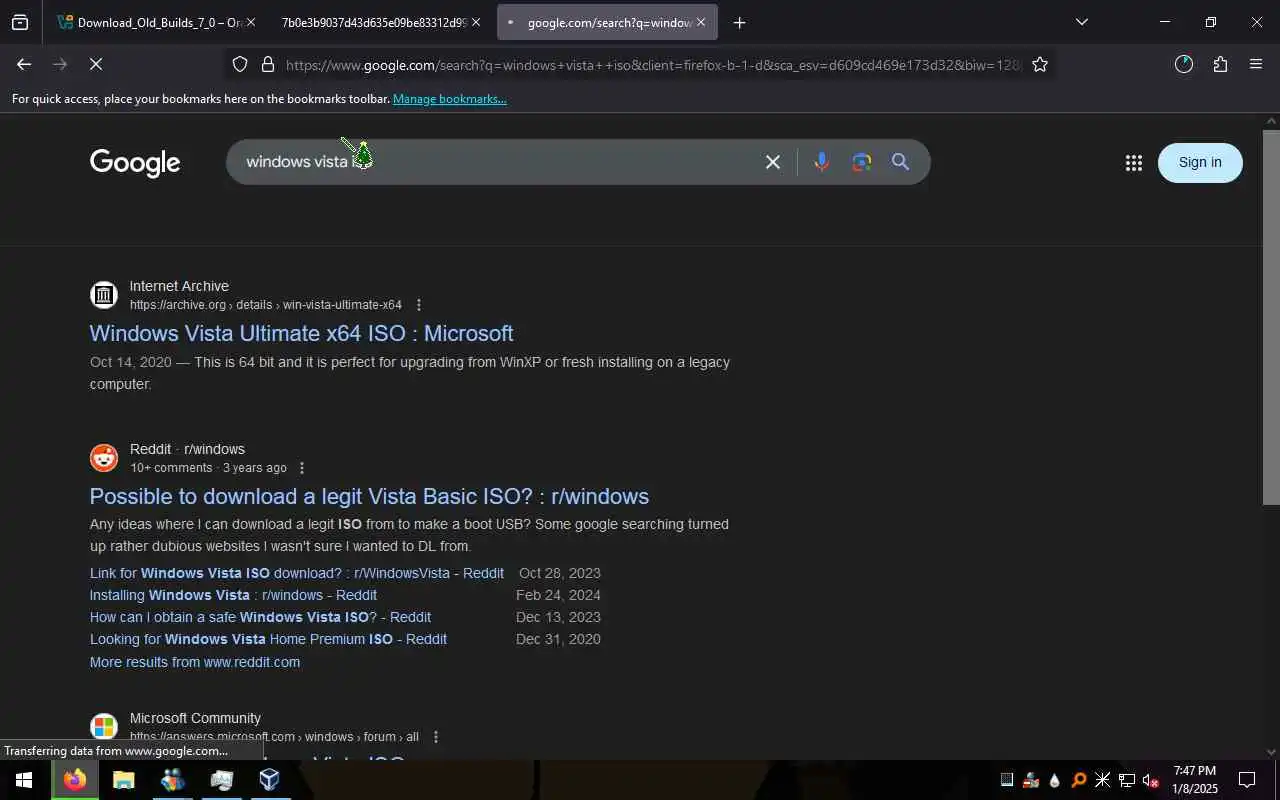Close the google.com search tab
Image resolution: width=1280 pixels, height=800 pixels.
[x=701, y=22]
